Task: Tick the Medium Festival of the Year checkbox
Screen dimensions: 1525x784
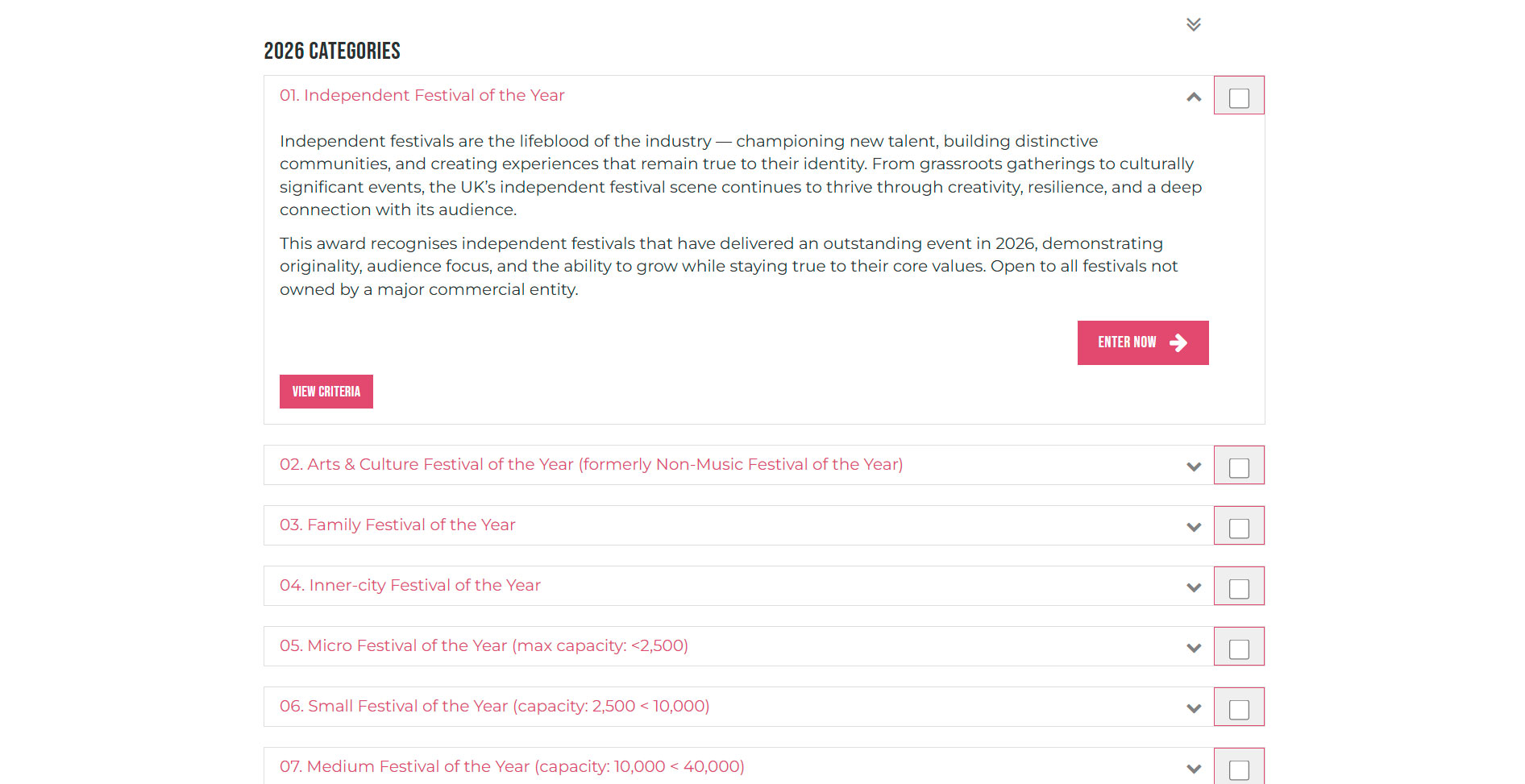Action: click(x=1239, y=770)
